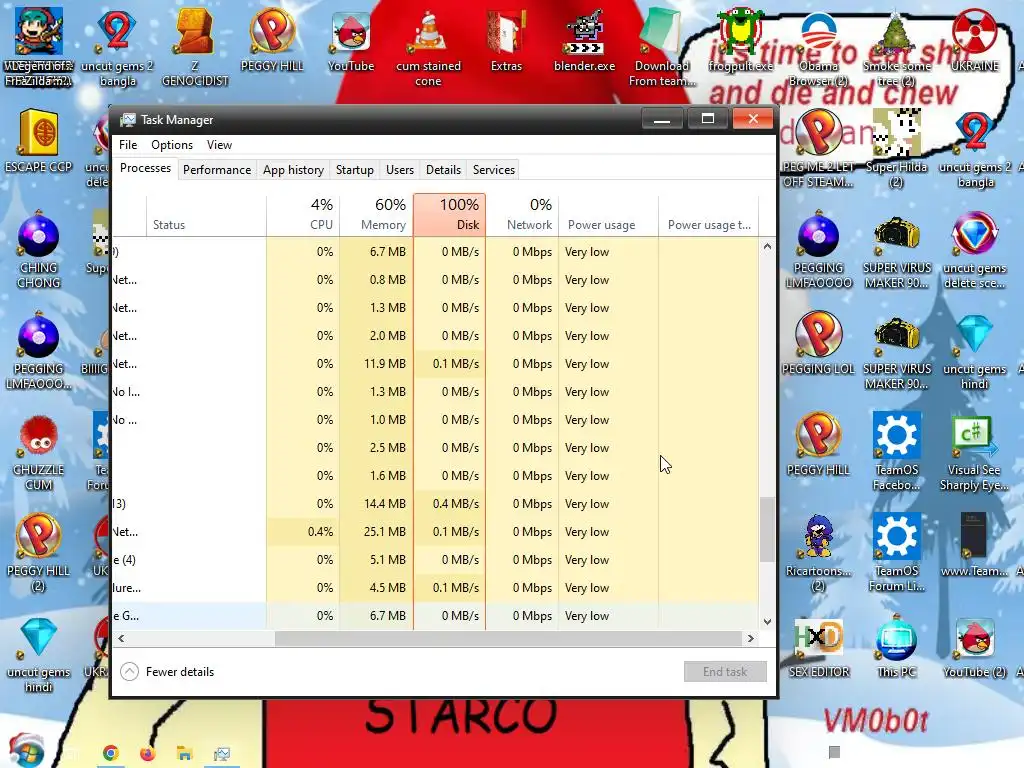Open the Options menu
The width and height of the screenshot is (1024, 768).
click(172, 145)
